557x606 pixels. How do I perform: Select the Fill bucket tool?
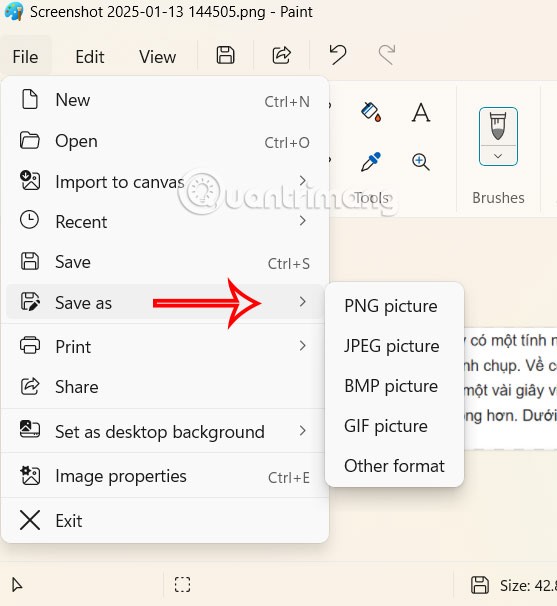tap(371, 112)
